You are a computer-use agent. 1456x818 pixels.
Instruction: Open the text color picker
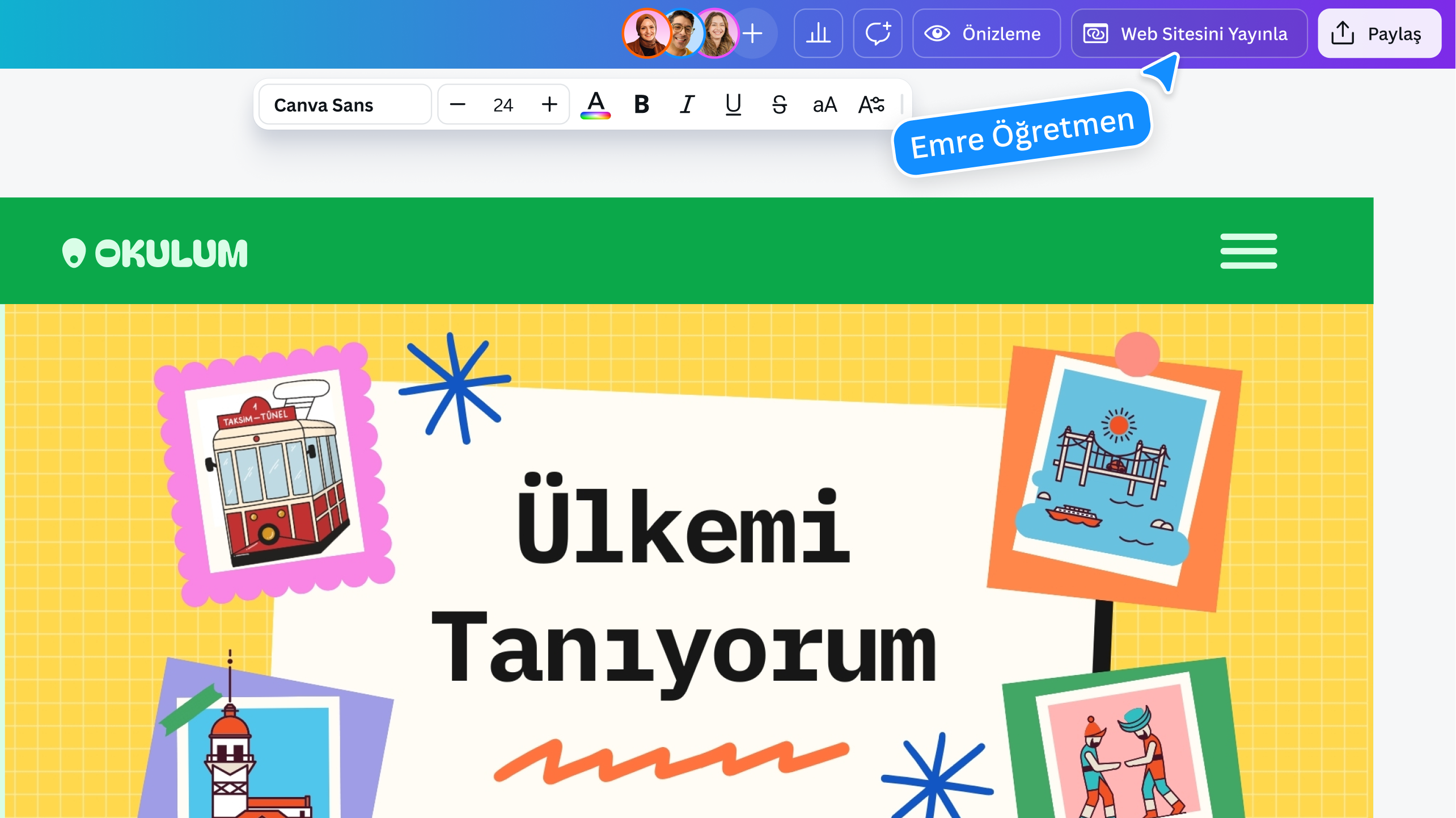tap(595, 104)
